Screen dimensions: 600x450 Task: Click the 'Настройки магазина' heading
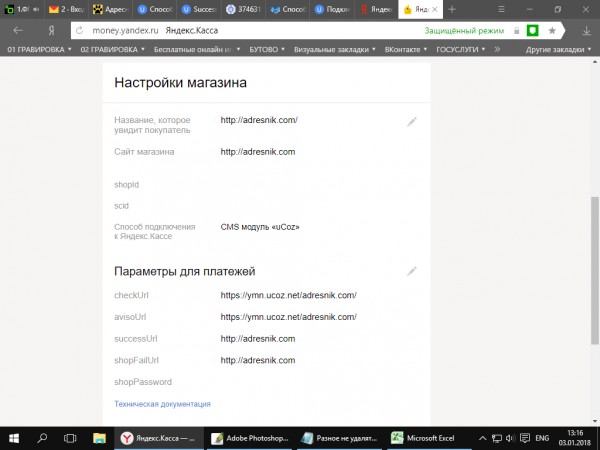180,83
